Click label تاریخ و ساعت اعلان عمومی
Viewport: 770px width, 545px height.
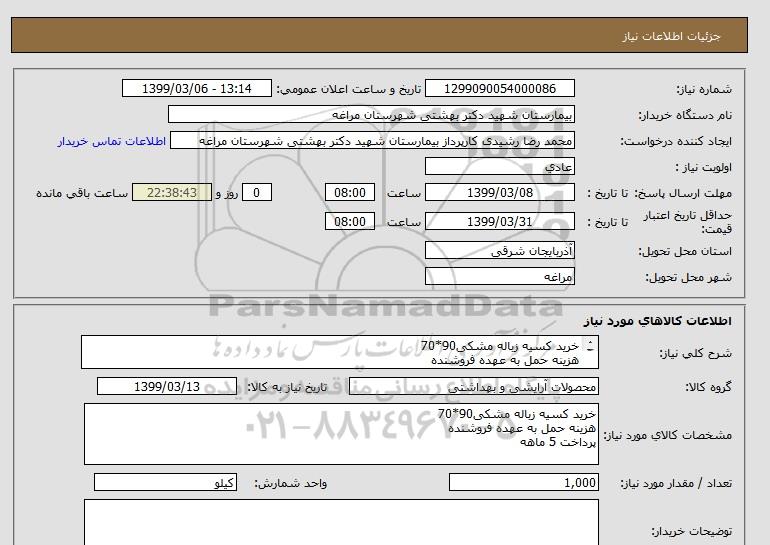click(349, 89)
